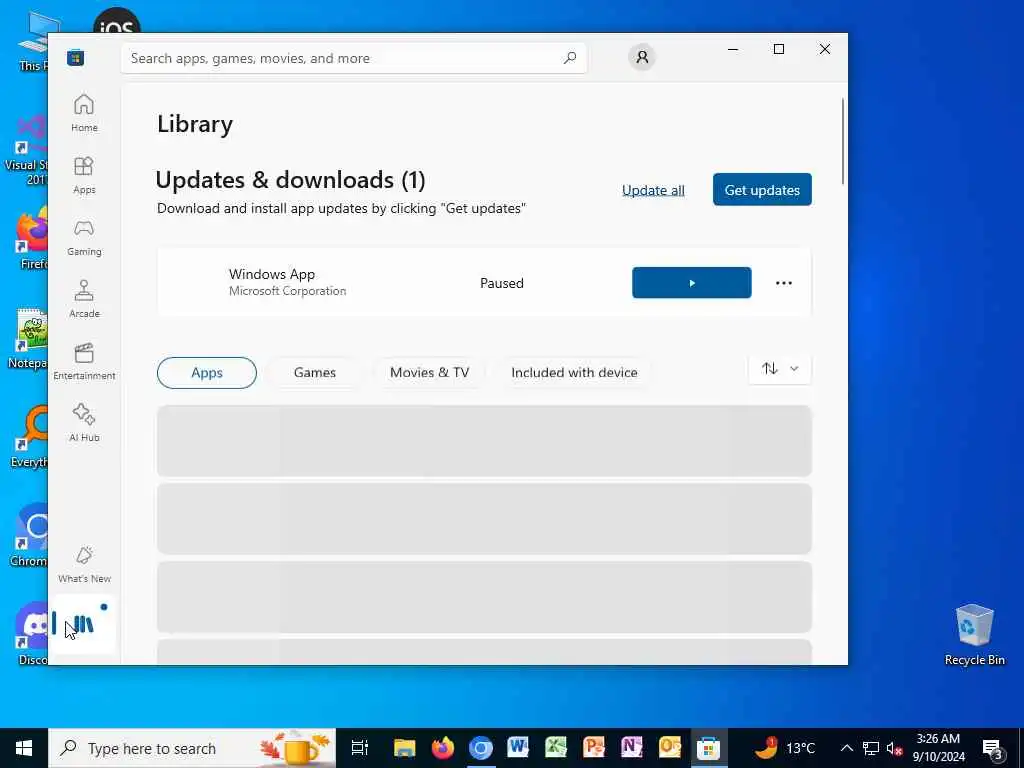Launch Firefox from taskbar
Screen dimensions: 1024x768
click(443, 748)
